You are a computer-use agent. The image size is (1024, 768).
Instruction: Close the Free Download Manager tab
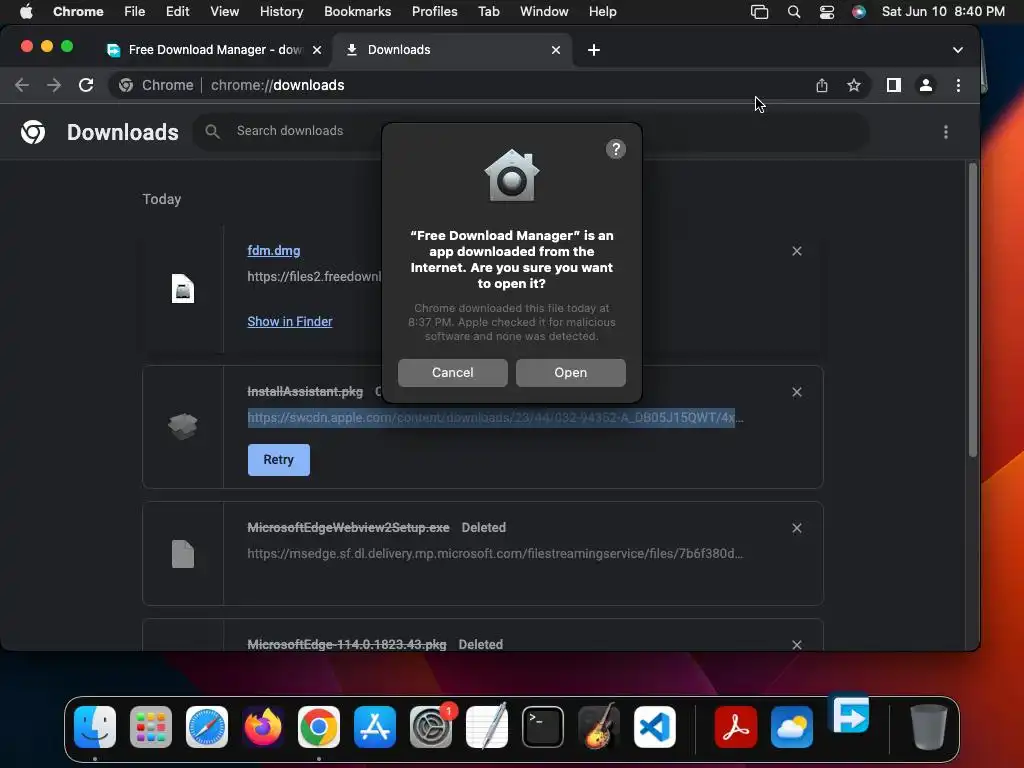click(x=317, y=50)
